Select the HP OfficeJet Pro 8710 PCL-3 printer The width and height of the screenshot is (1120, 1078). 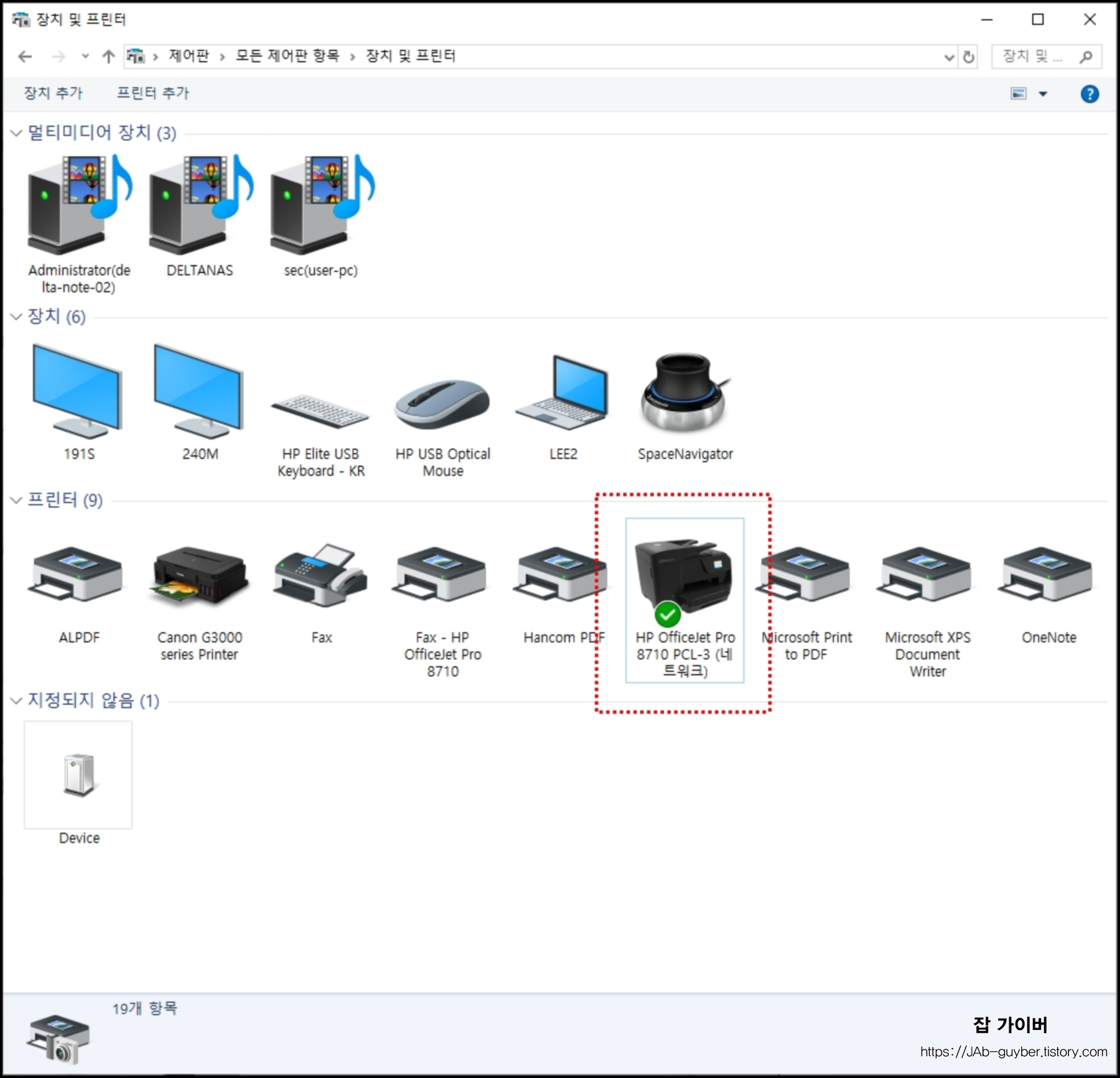684,600
